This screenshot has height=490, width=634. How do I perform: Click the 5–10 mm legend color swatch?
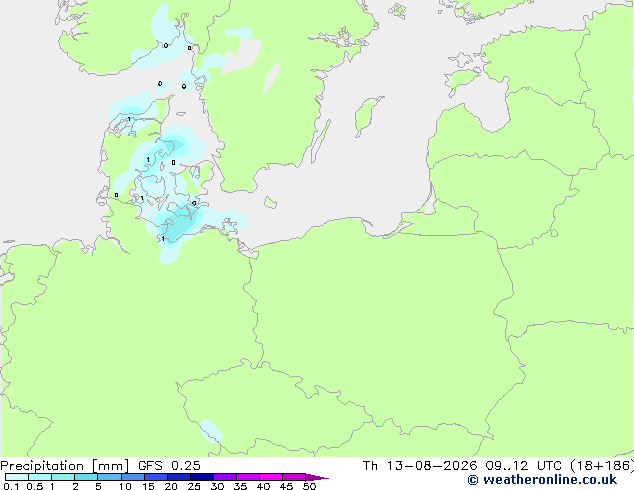109,477
